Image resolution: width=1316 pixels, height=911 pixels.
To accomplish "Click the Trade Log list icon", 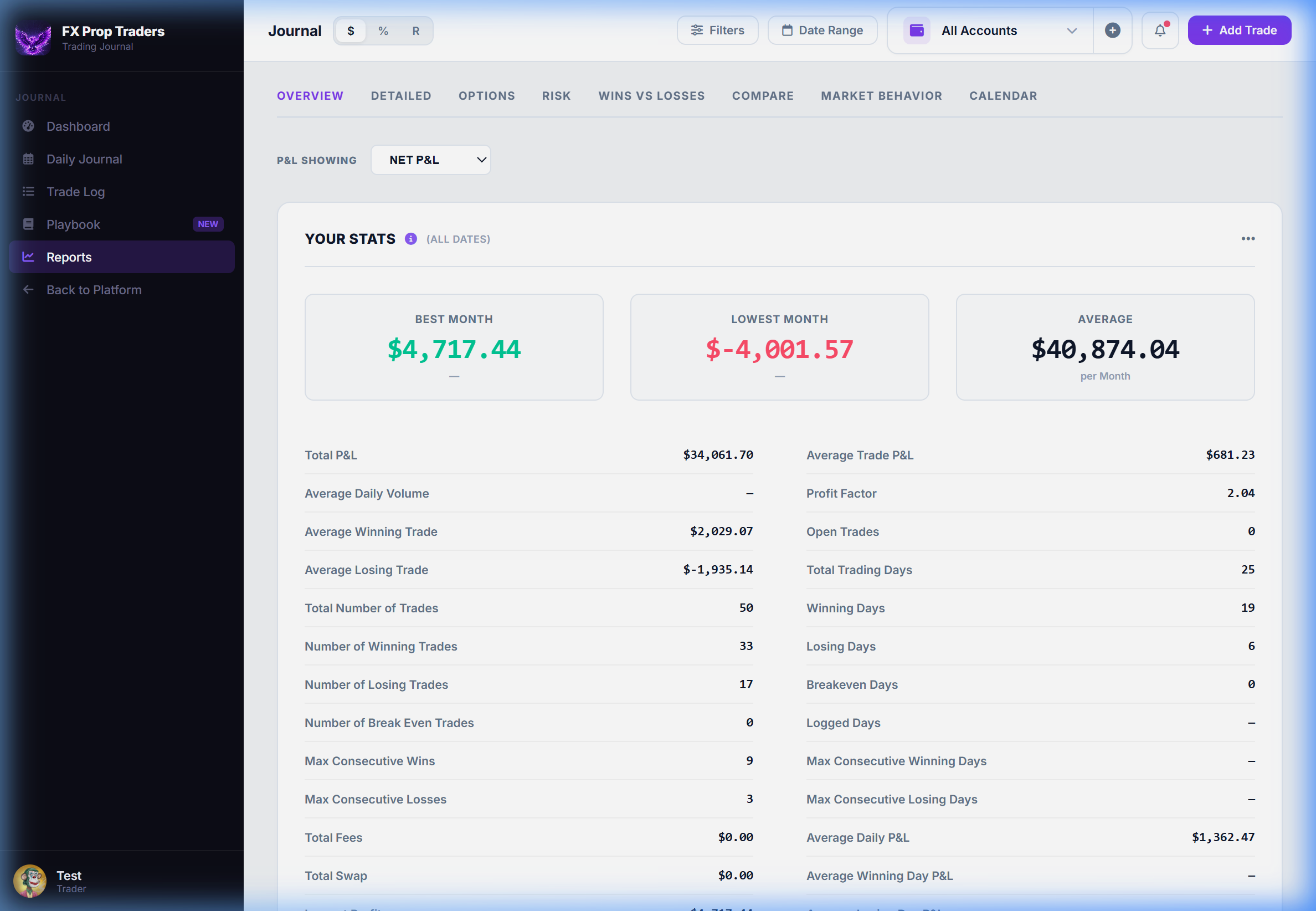I will click(28, 192).
